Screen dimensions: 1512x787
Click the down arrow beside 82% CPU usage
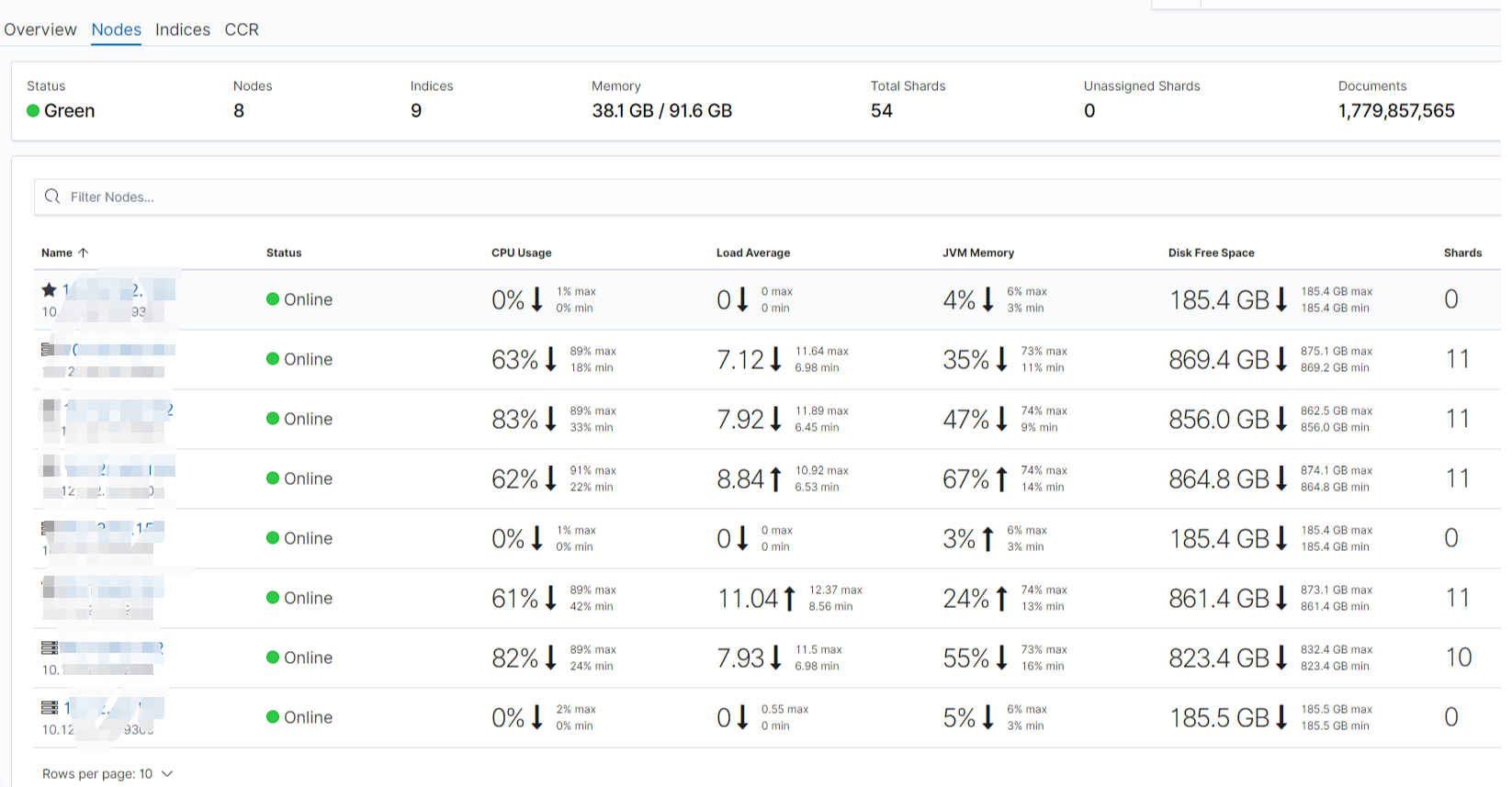click(550, 658)
